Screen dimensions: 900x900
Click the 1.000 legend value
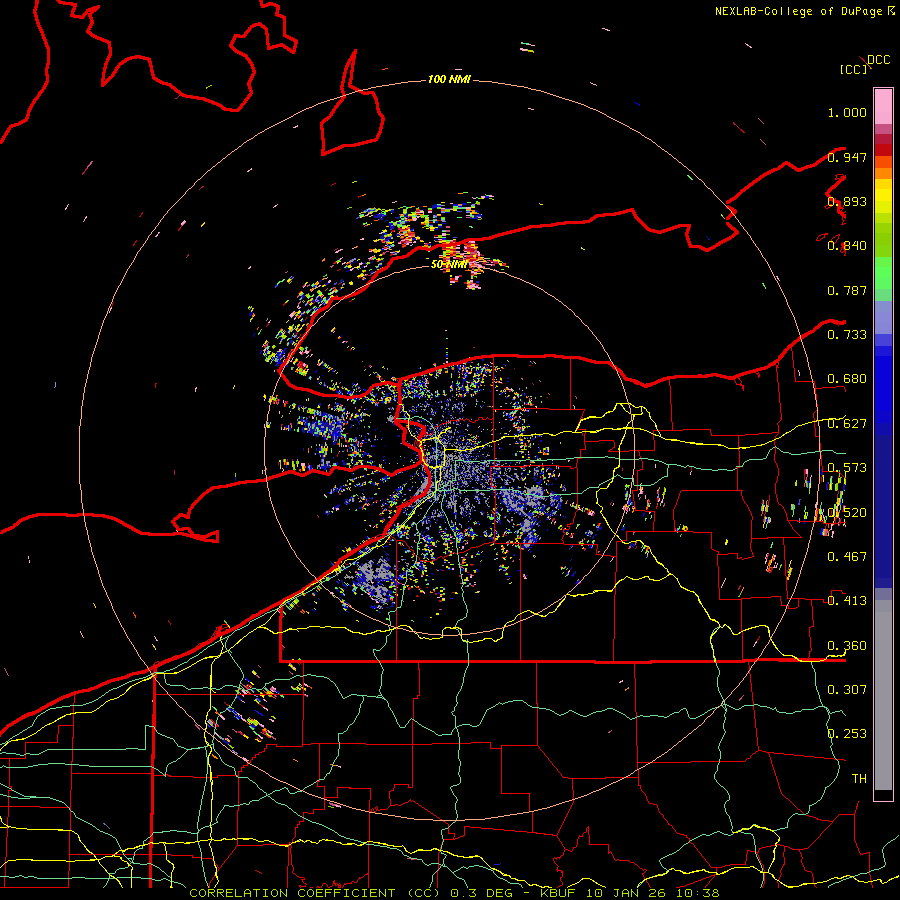(847, 112)
